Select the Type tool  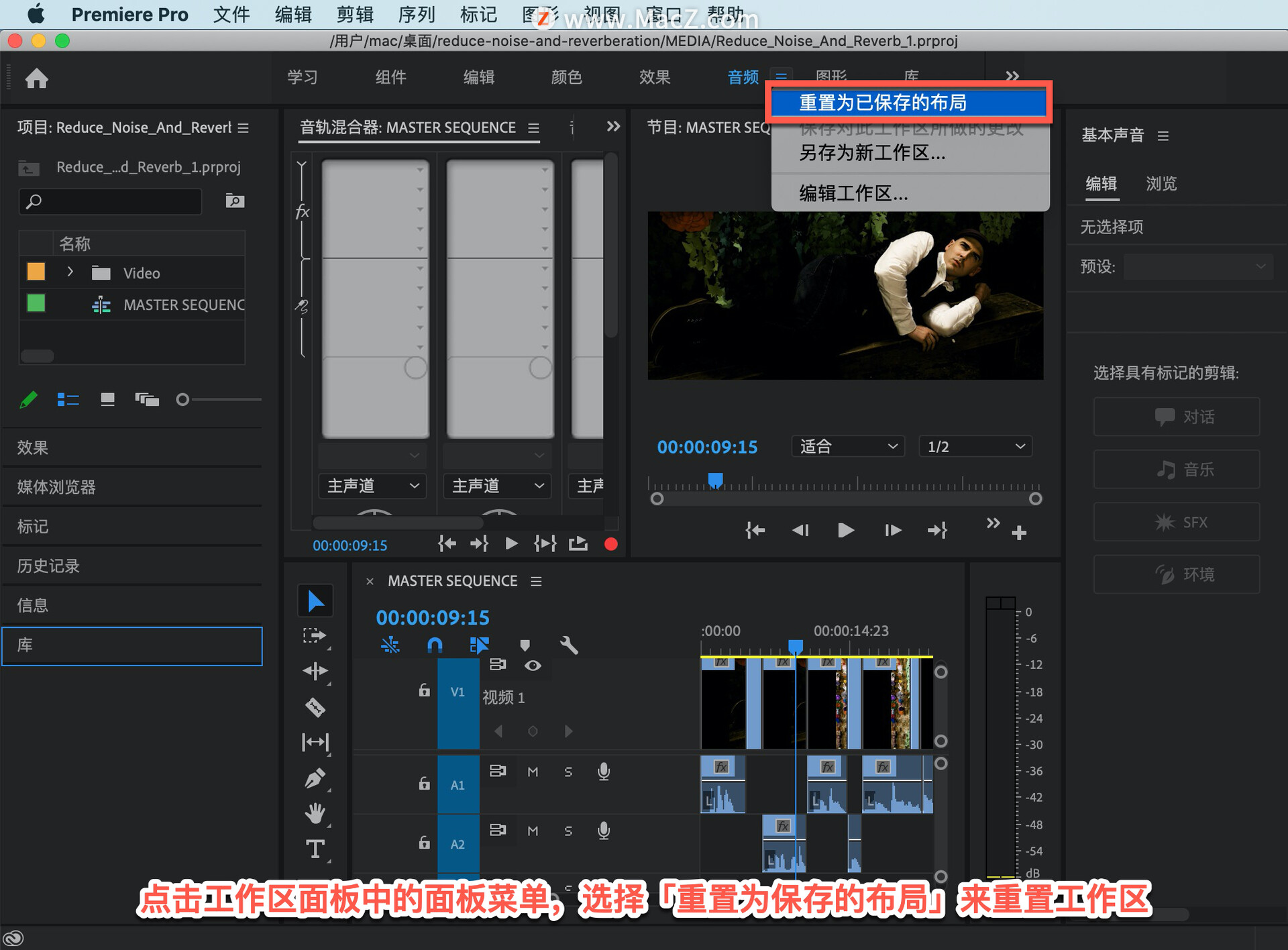(x=315, y=849)
